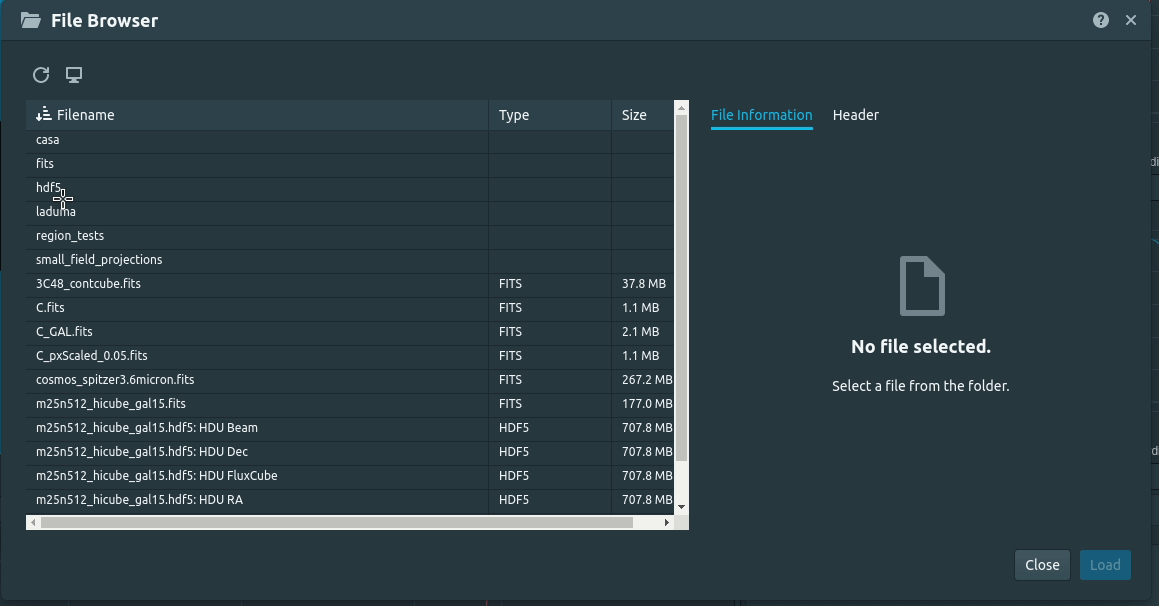The width and height of the screenshot is (1159, 606).
Task: Sort files by the Type column
Action: pyautogui.click(x=514, y=114)
